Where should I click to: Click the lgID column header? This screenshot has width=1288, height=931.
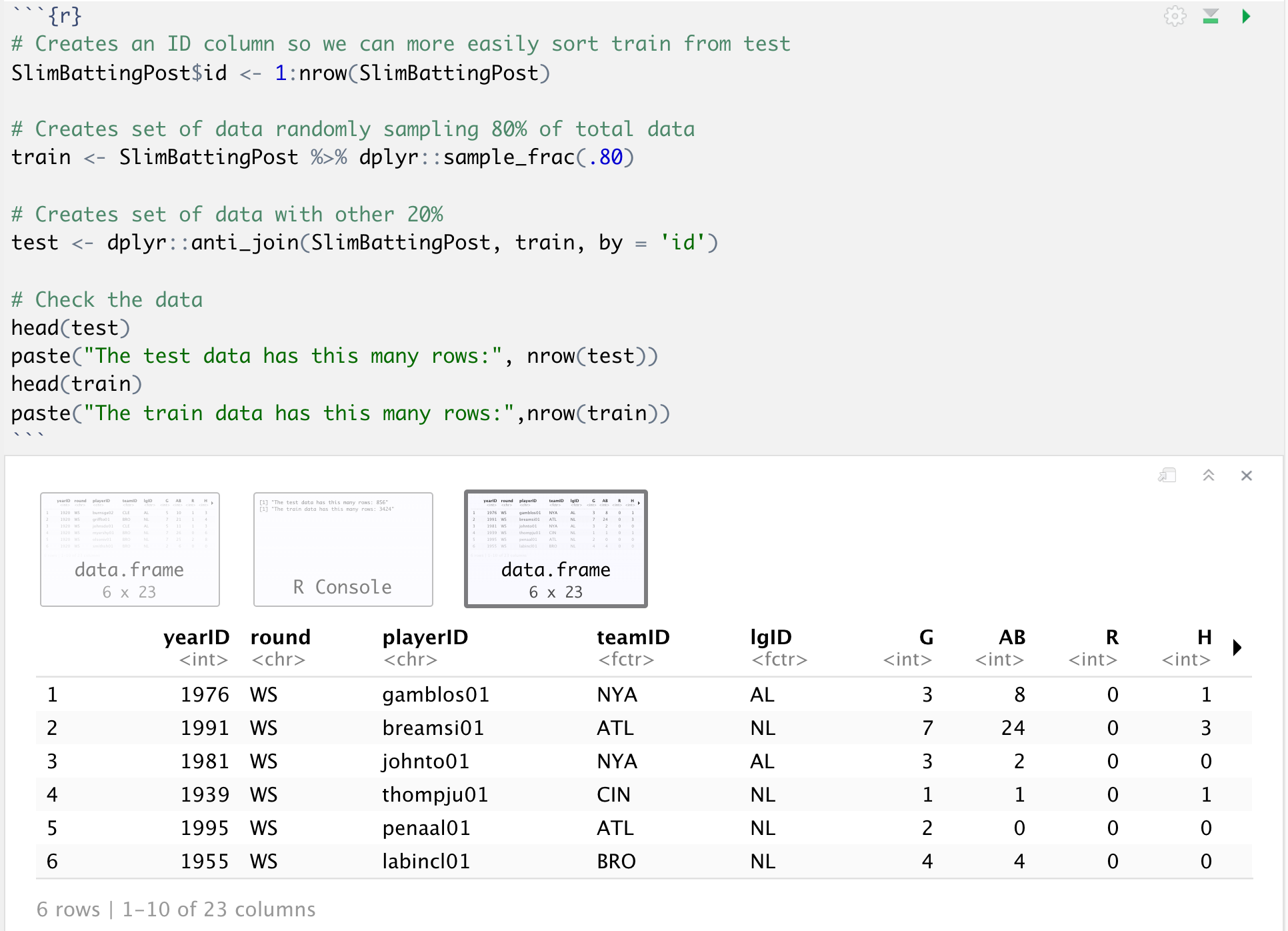point(771,637)
